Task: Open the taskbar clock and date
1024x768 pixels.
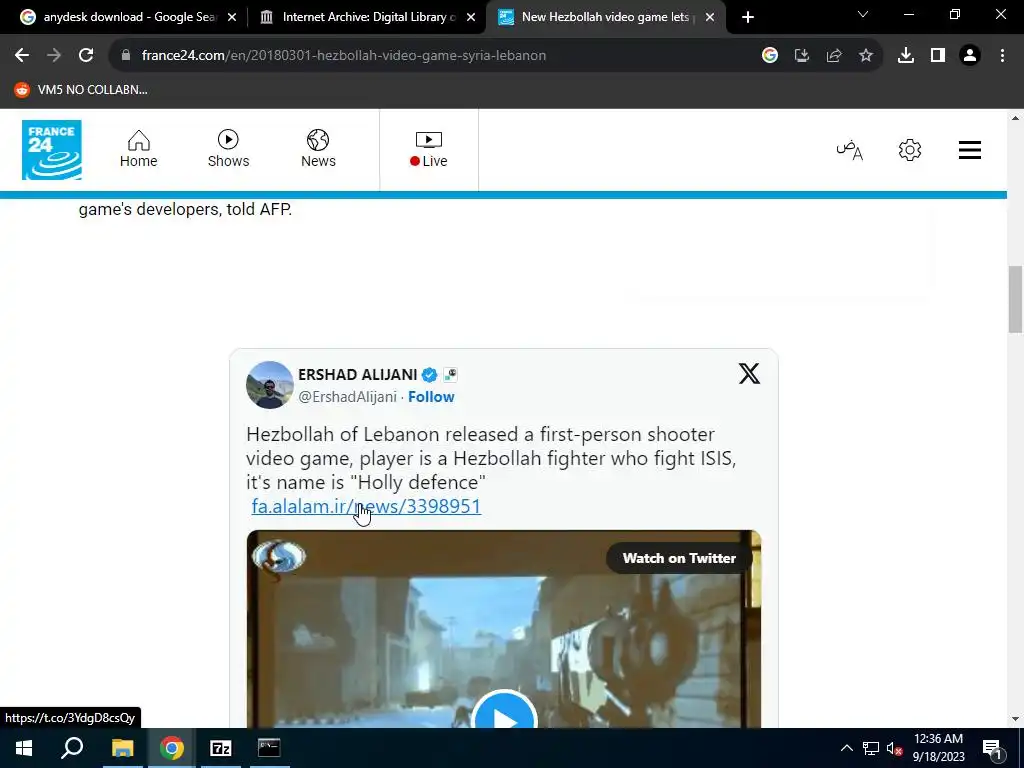Action: click(938, 748)
